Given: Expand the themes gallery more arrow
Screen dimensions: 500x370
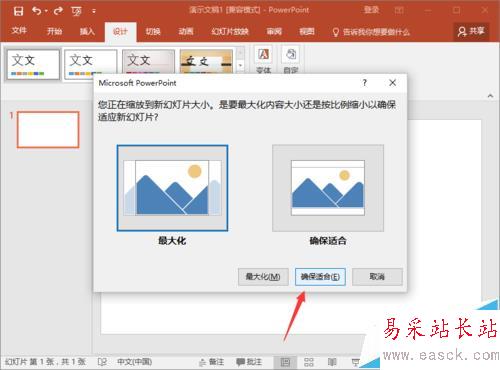Looking at the screenshot, I should click(240, 65).
